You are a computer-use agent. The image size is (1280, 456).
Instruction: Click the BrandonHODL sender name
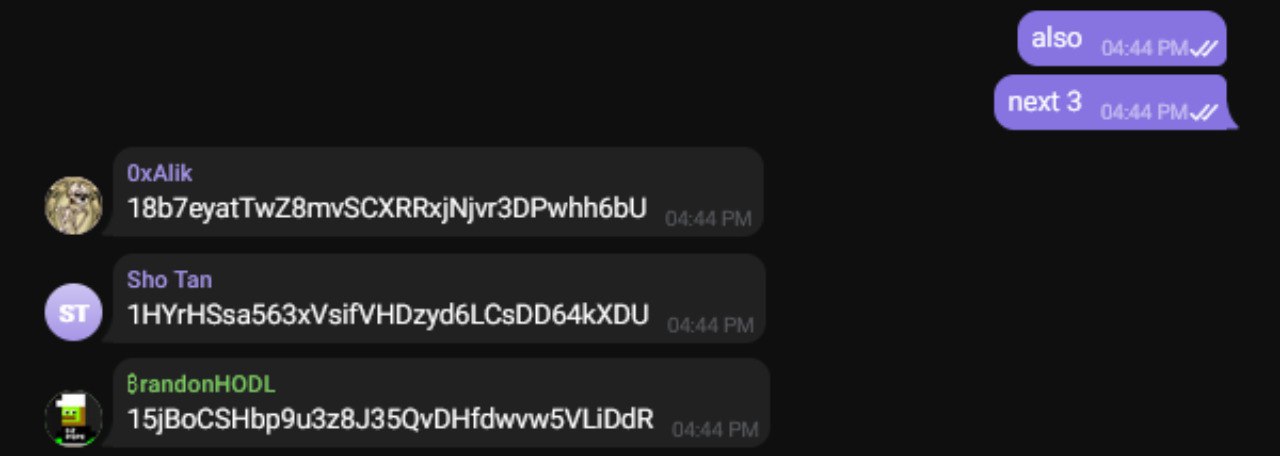[201, 384]
